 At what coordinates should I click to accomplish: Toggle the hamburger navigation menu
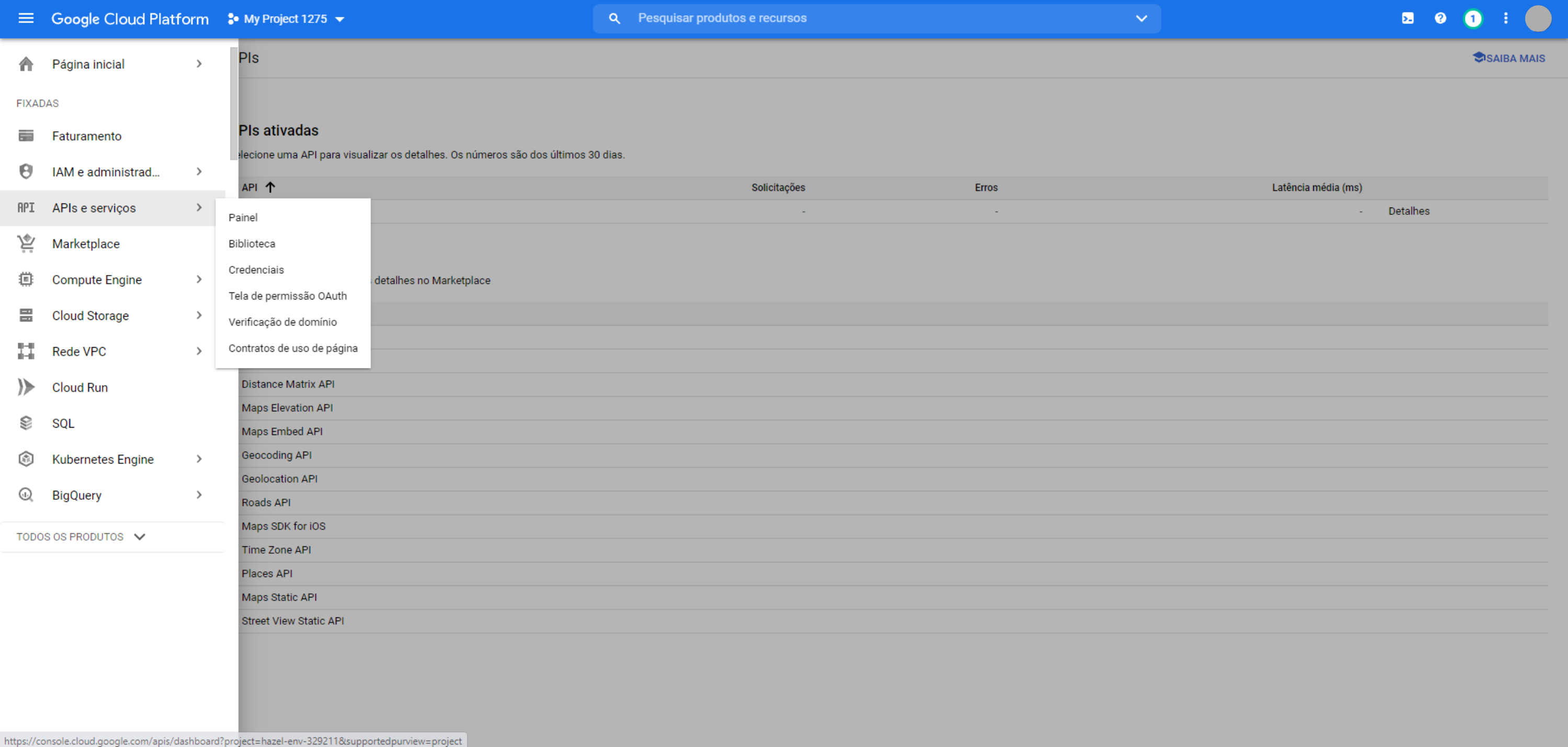tap(26, 18)
